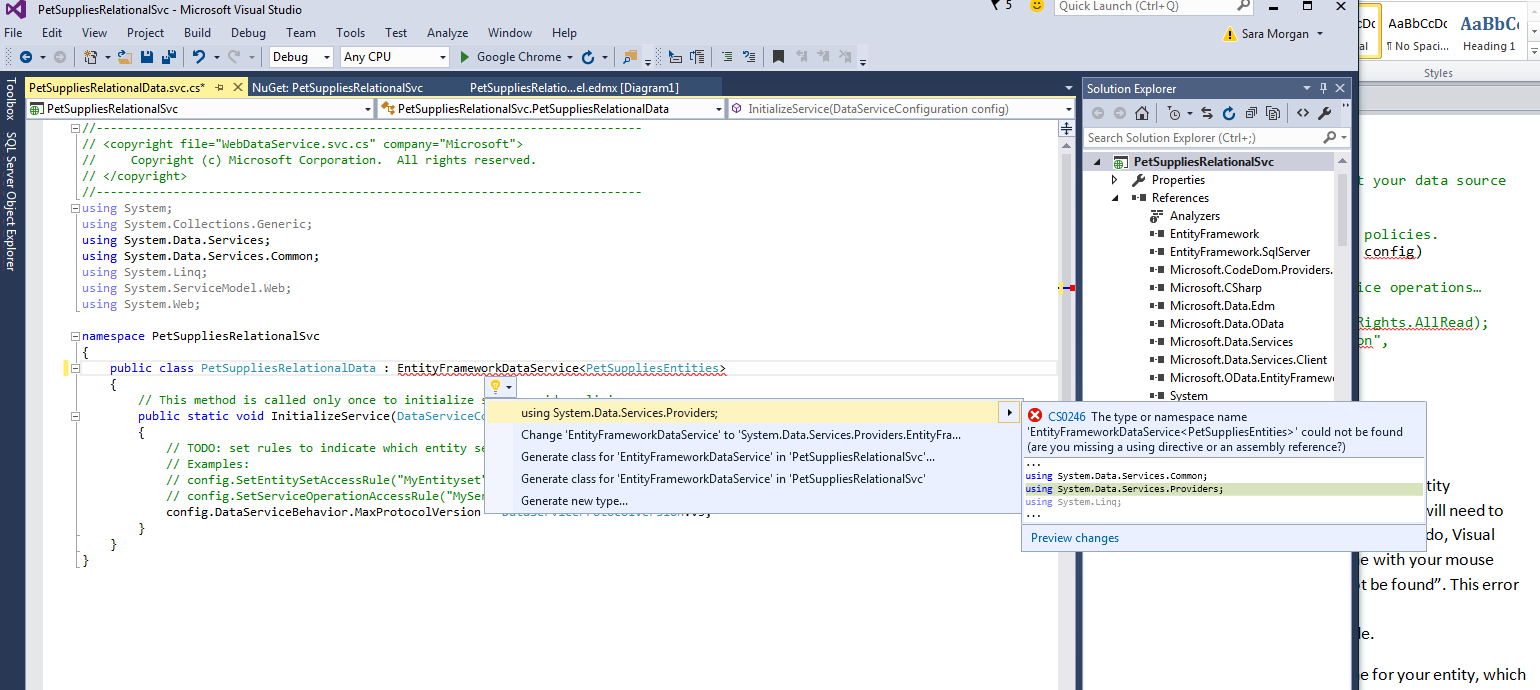
Task: Open the Build menu
Action: pos(197,33)
